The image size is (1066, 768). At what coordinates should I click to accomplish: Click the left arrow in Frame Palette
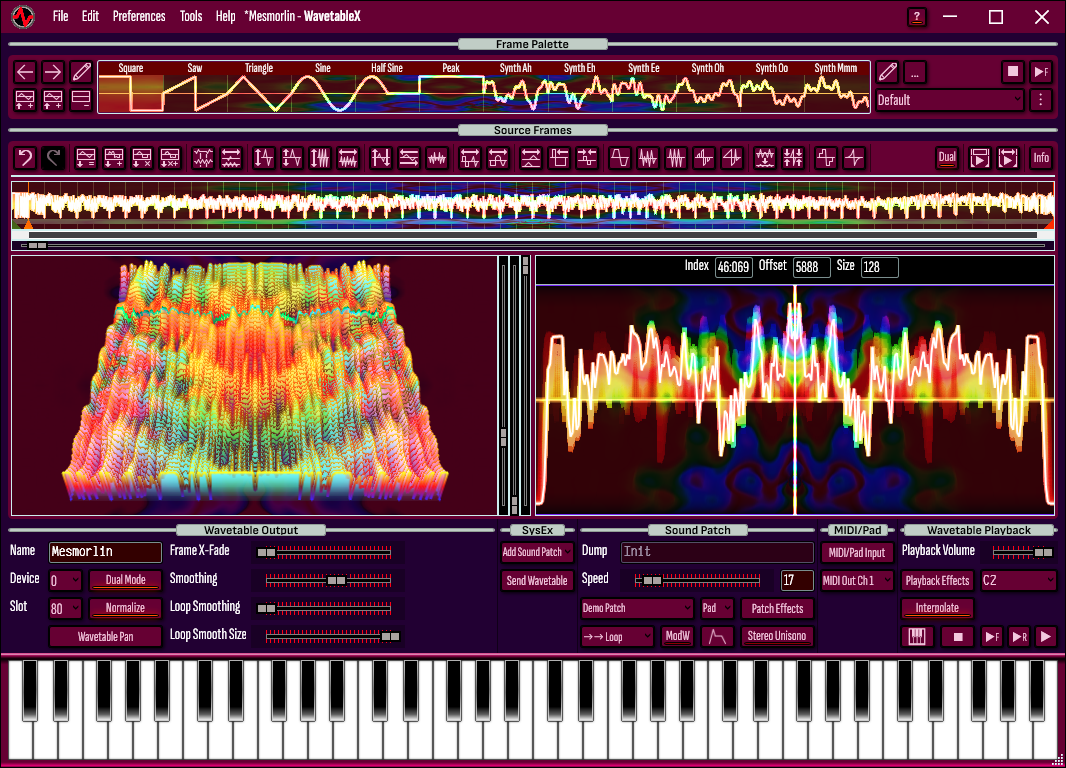pyautogui.click(x=25, y=71)
